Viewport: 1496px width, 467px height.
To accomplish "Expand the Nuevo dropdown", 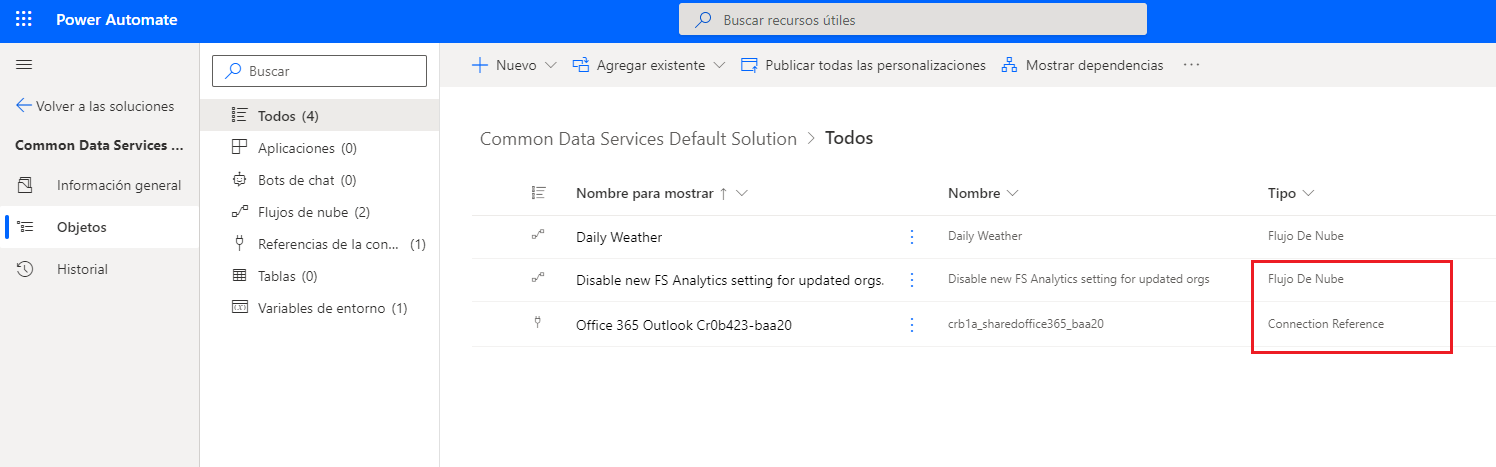I will click(515, 65).
